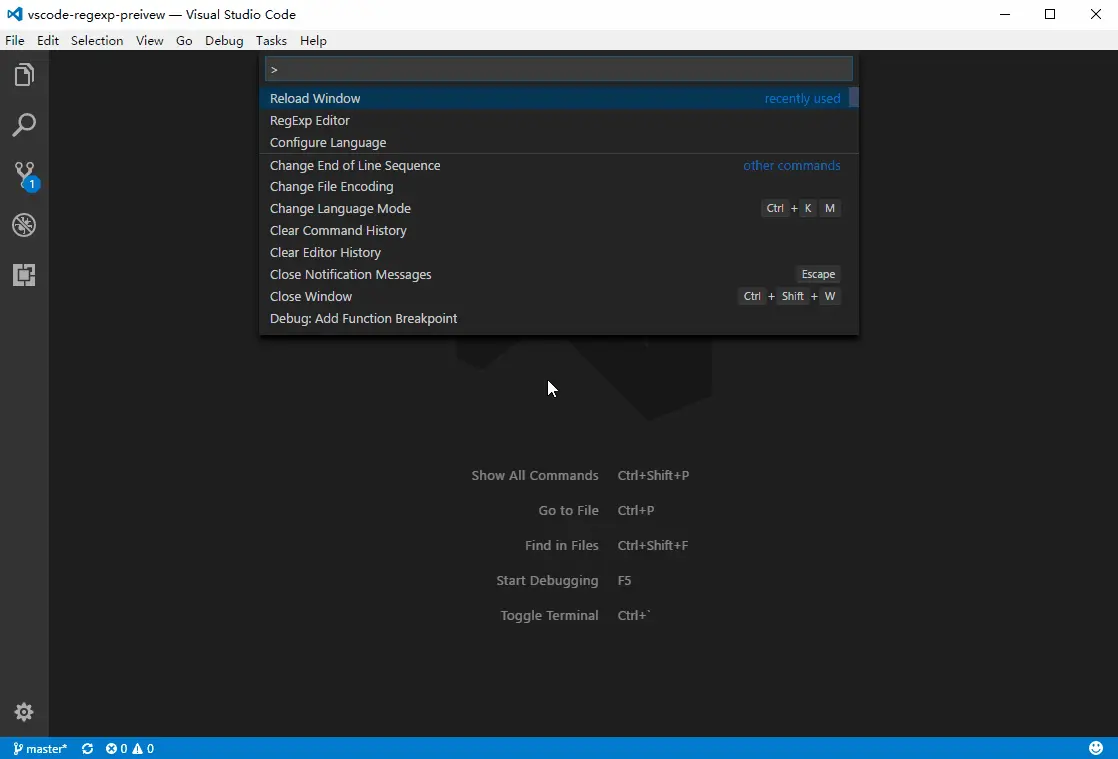Click the feedback smiley in status bar
This screenshot has height=759, width=1118.
(1096, 748)
